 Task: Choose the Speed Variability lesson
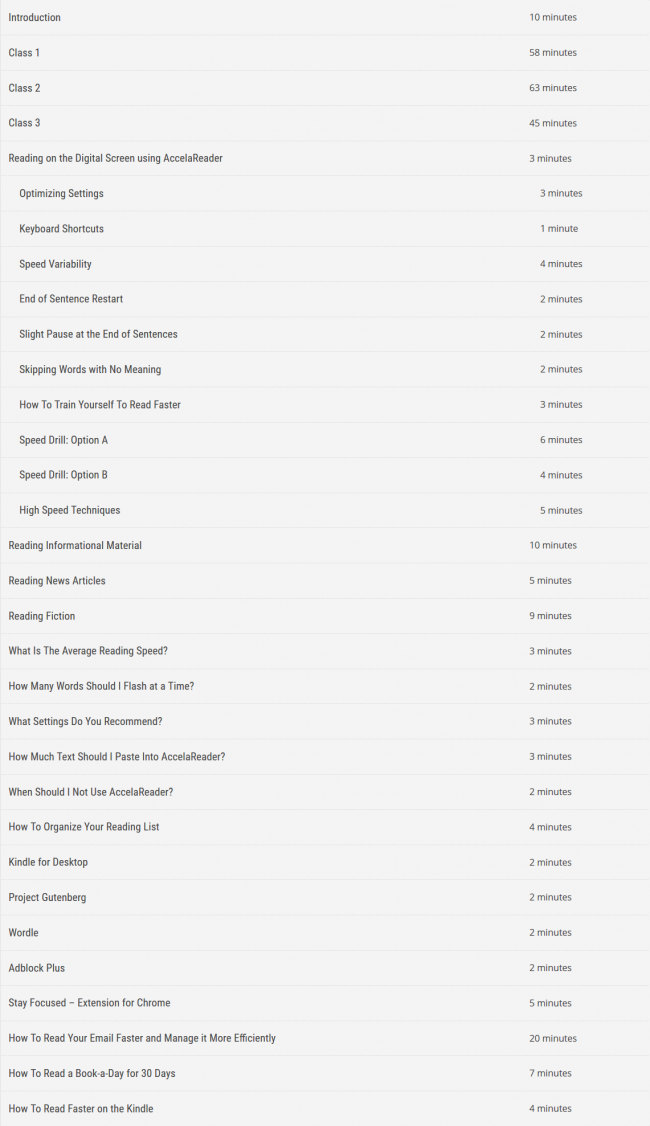point(325,264)
